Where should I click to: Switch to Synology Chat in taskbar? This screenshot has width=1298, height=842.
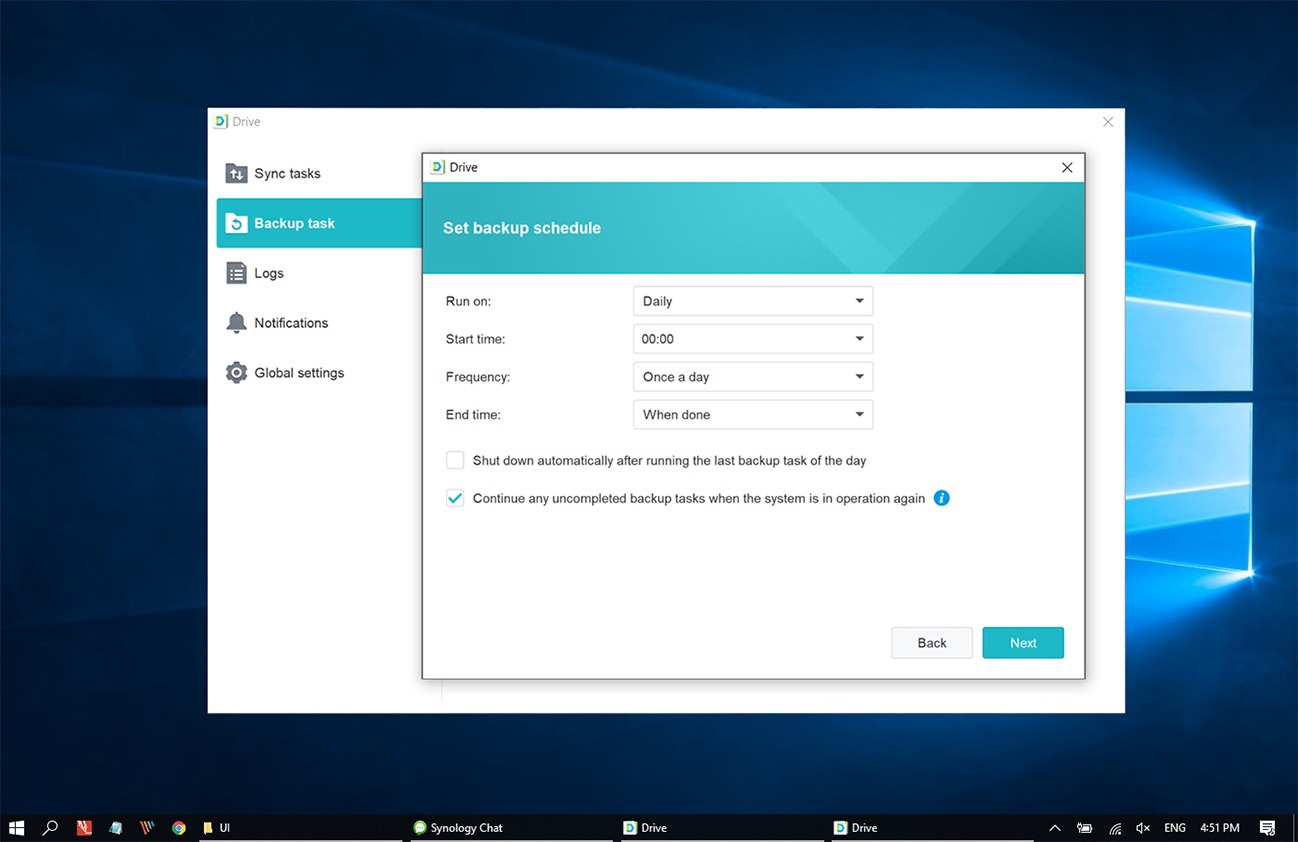pos(511,828)
